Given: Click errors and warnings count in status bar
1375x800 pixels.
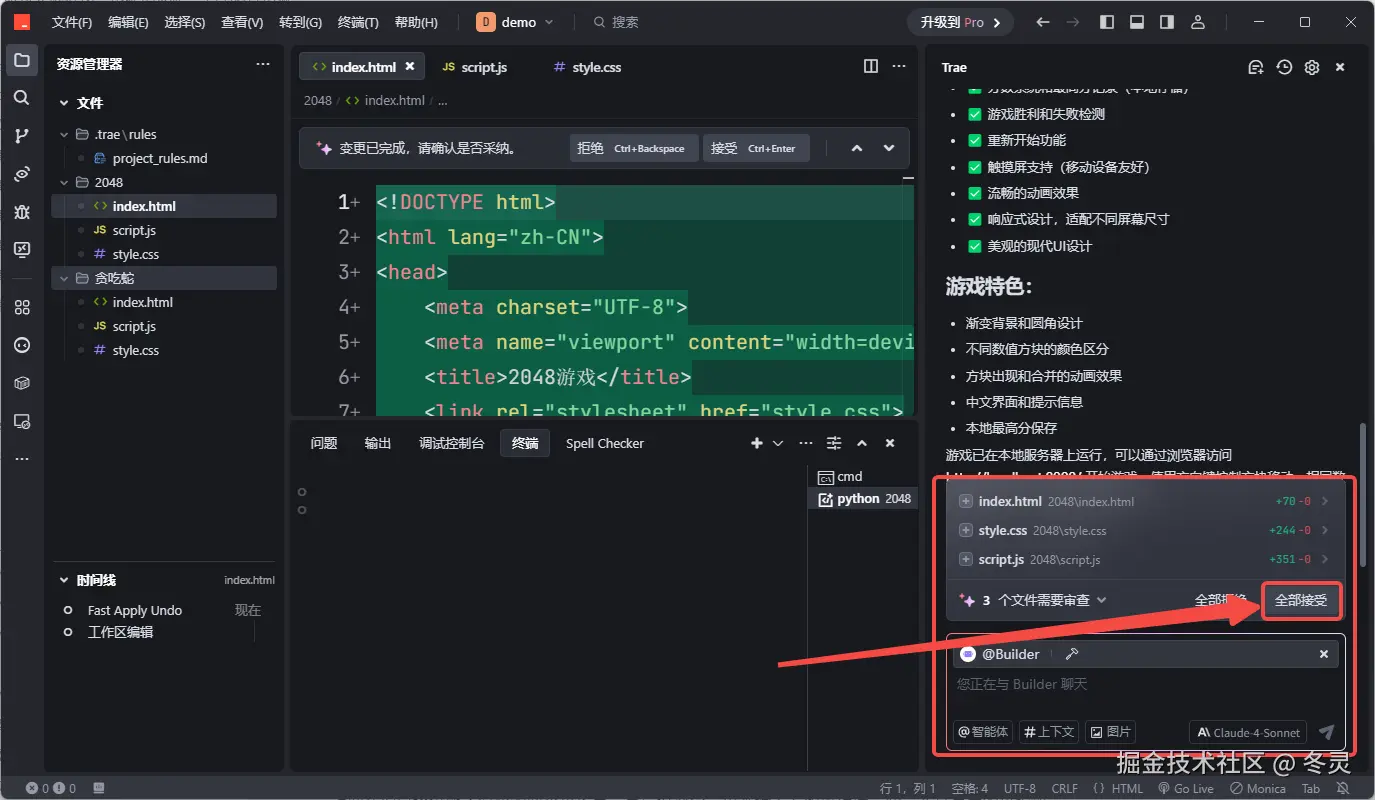Looking at the screenshot, I should click(51, 788).
